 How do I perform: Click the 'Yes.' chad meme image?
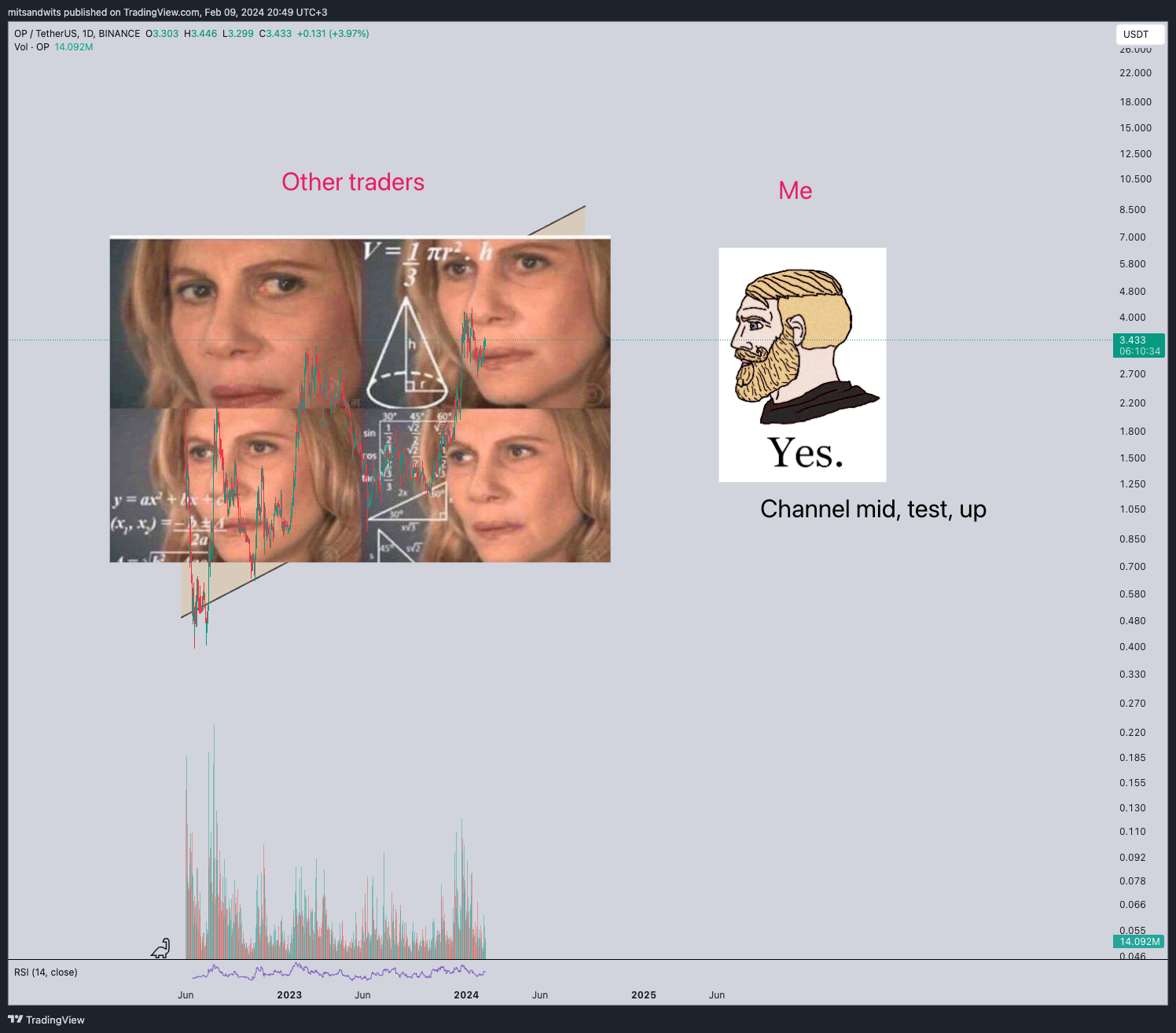click(x=803, y=365)
